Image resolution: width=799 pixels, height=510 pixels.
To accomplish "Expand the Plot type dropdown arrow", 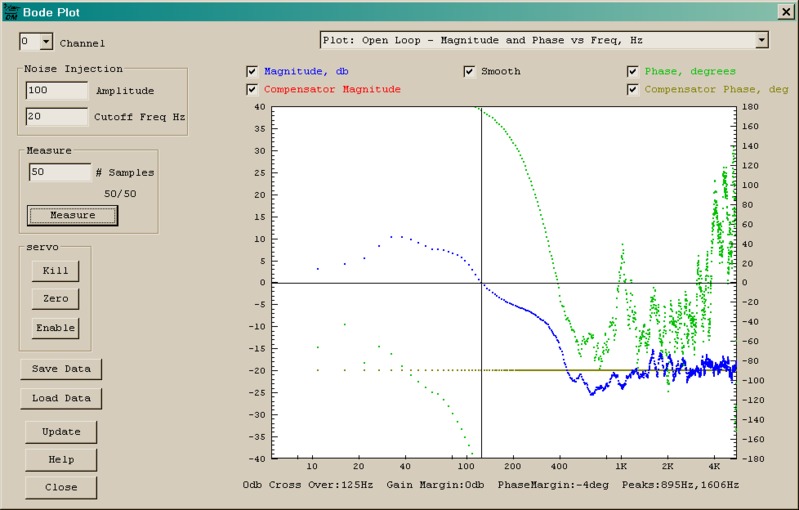I will tap(761, 40).
